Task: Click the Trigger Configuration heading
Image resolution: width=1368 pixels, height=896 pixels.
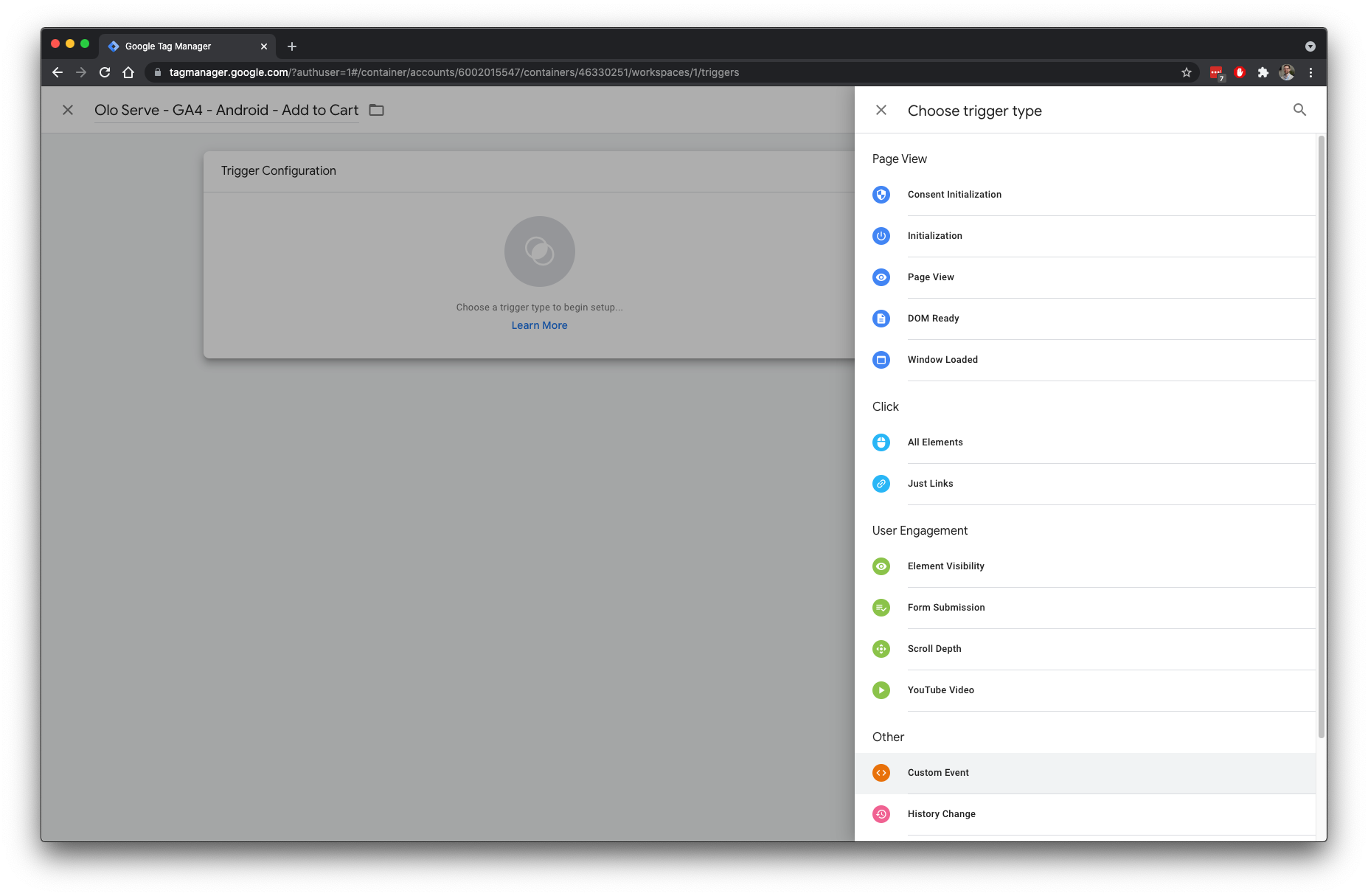Action: [279, 170]
